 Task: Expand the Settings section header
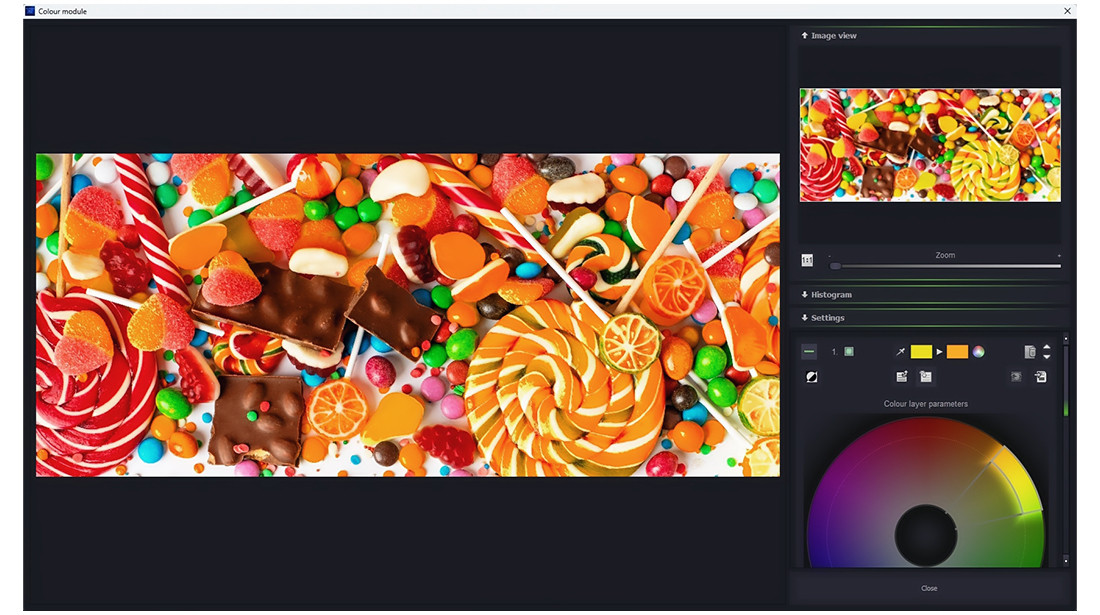point(823,318)
